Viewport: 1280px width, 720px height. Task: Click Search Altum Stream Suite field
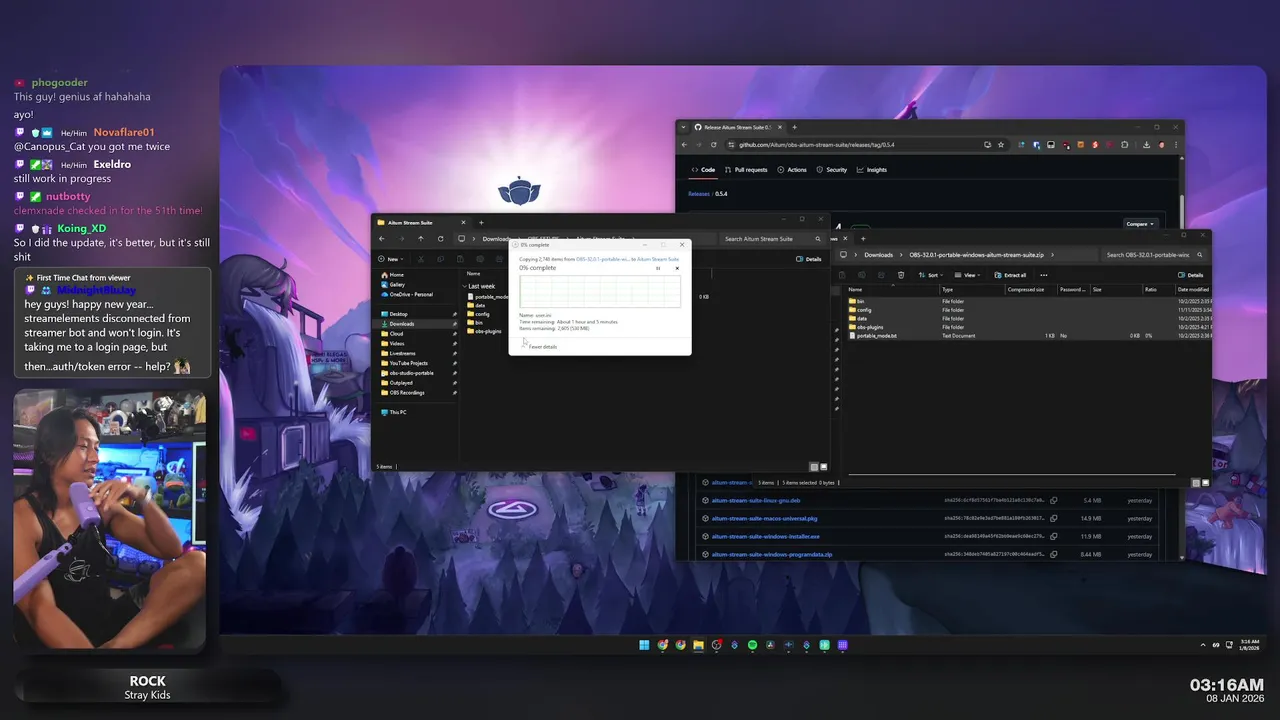[x=772, y=239]
